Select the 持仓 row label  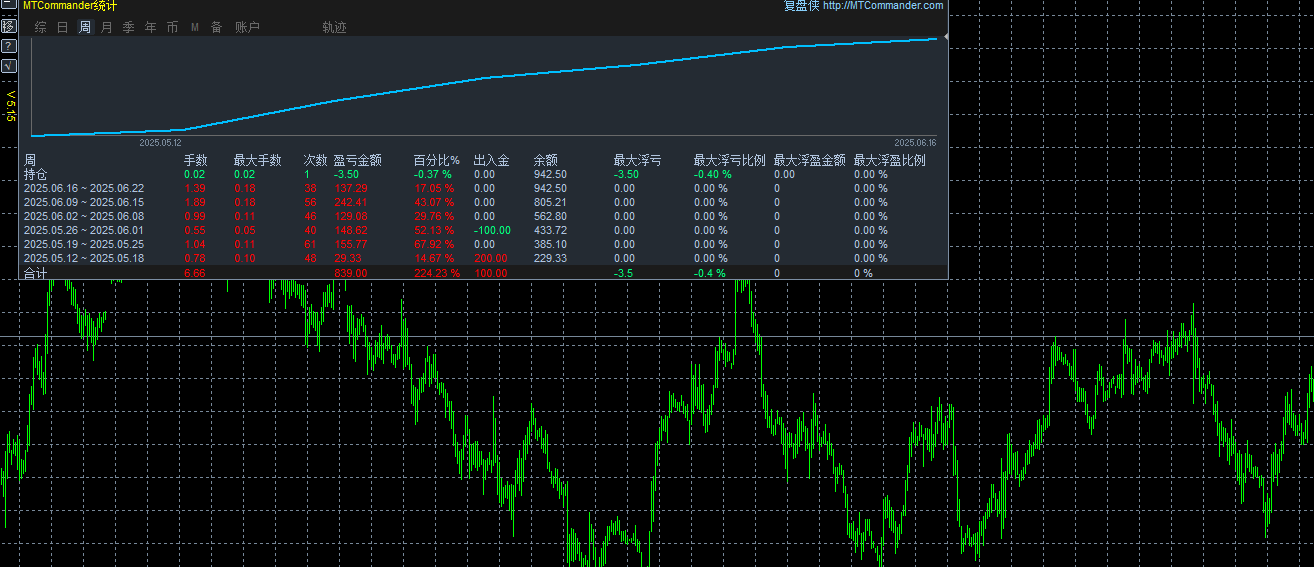[x=35, y=174]
